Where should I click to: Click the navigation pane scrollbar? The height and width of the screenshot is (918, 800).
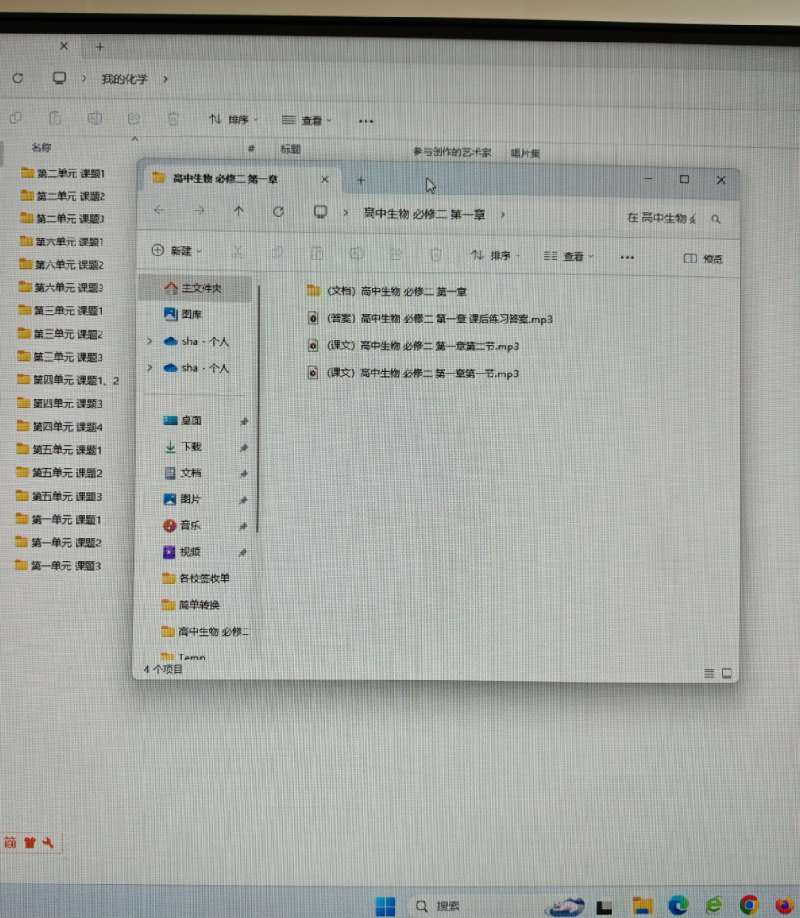coord(258,409)
